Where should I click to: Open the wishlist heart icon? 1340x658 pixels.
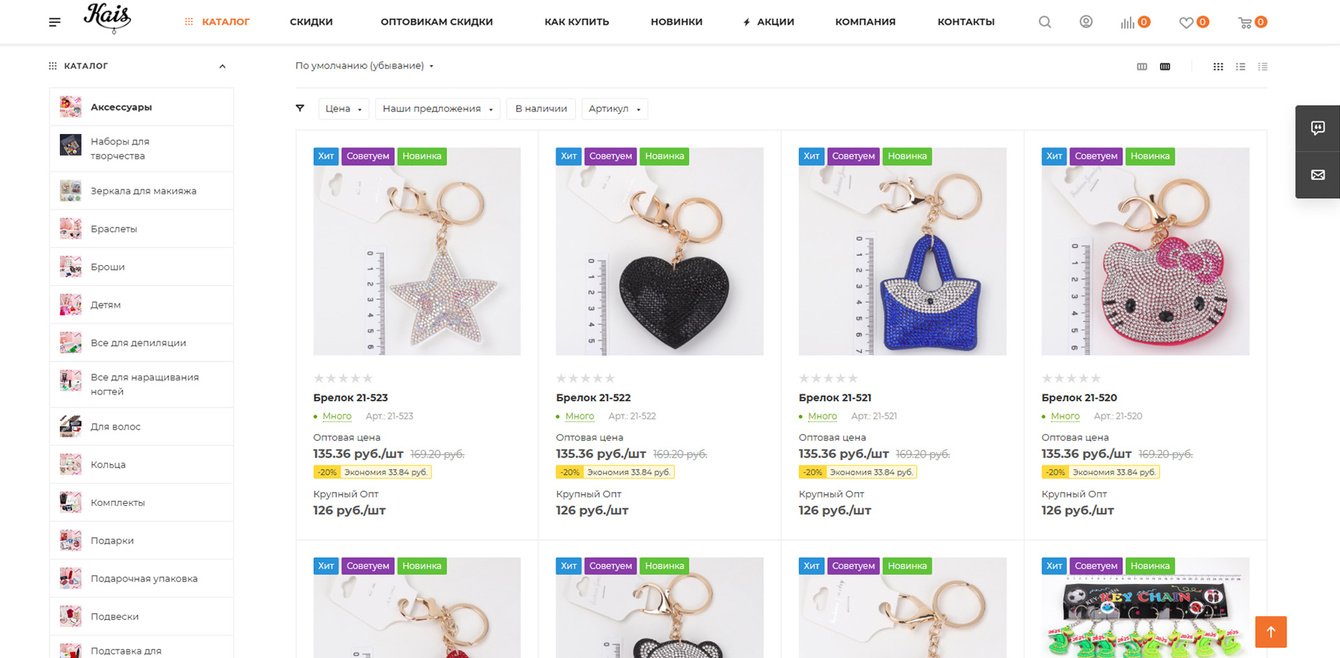coord(1186,22)
